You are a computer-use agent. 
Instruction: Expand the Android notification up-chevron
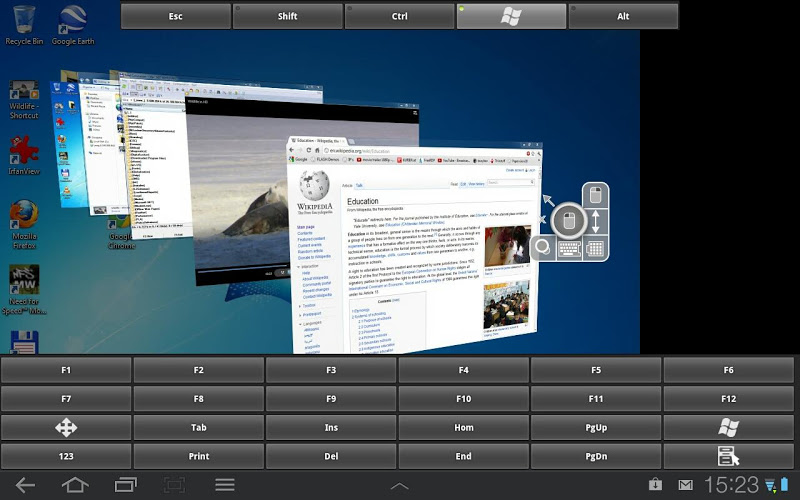pos(399,486)
